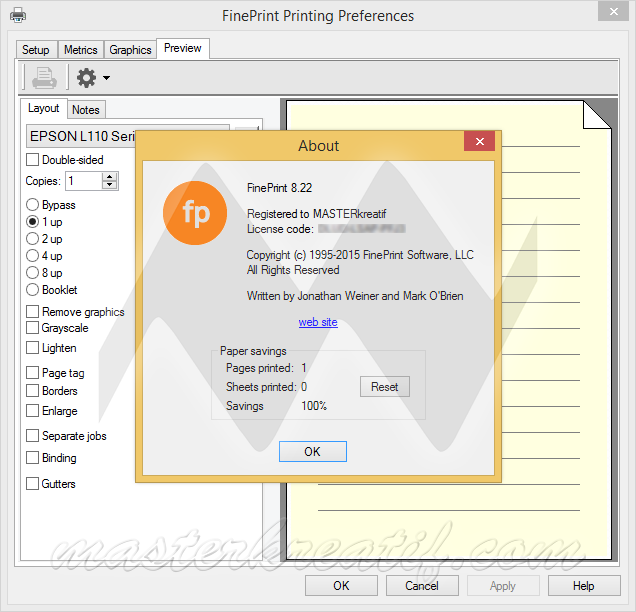The image size is (636, 612).
Task: Click Reset in Paper savings
Action: point(385,387)
